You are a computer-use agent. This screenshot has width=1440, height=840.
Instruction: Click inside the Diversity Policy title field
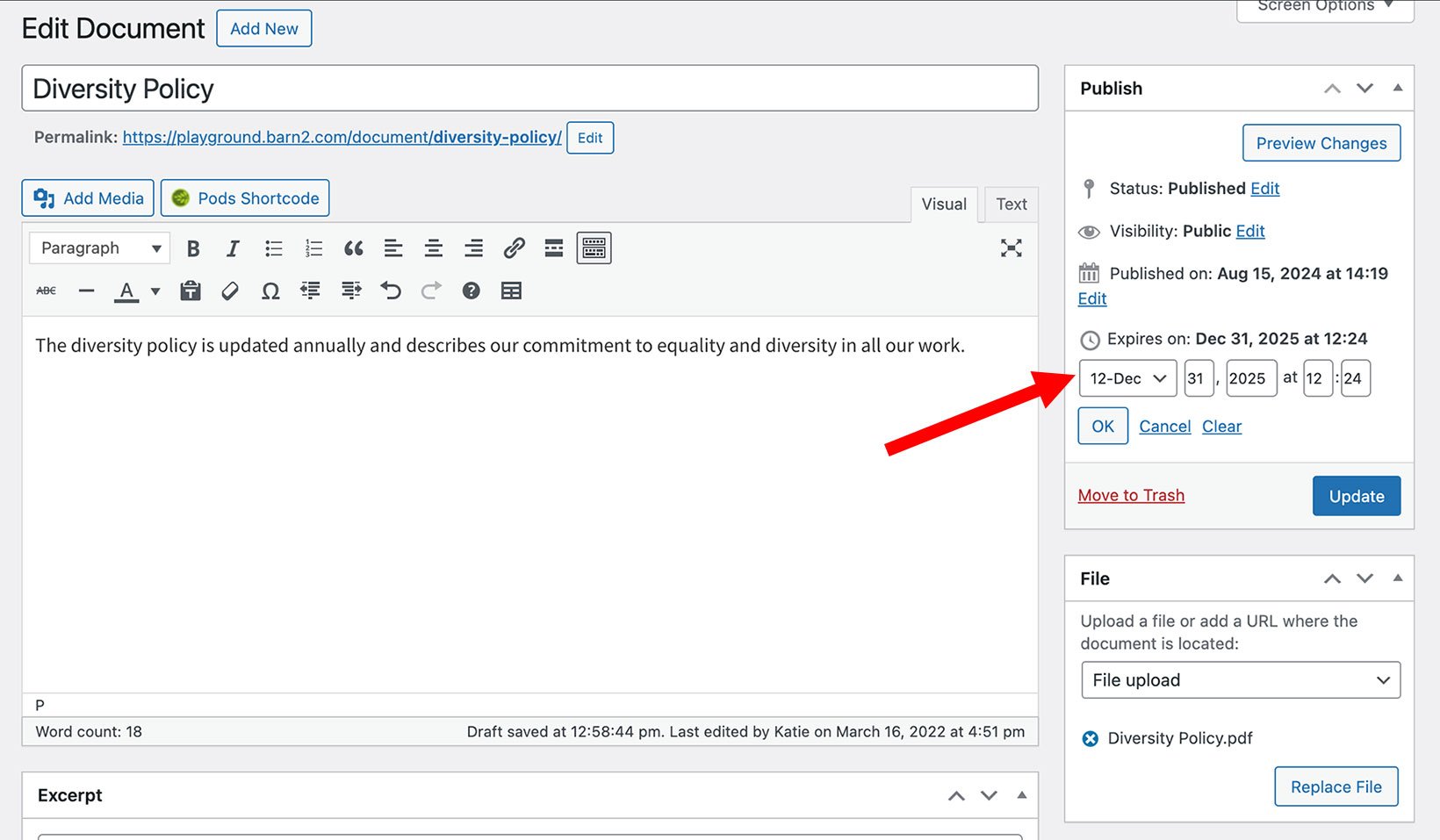click(530, 88)
